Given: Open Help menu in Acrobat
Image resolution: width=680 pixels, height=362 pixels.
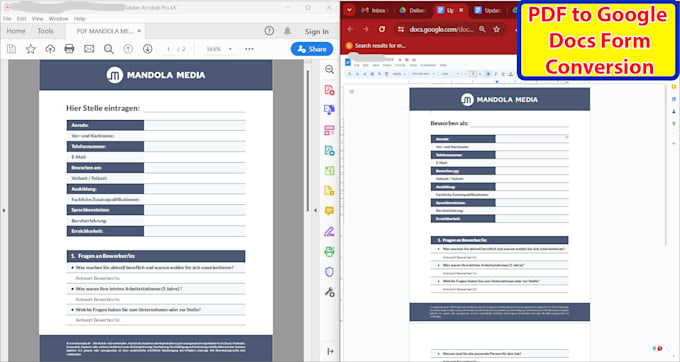Looking at the screenshot, I should pyautogui.click(x=79, y=19).
